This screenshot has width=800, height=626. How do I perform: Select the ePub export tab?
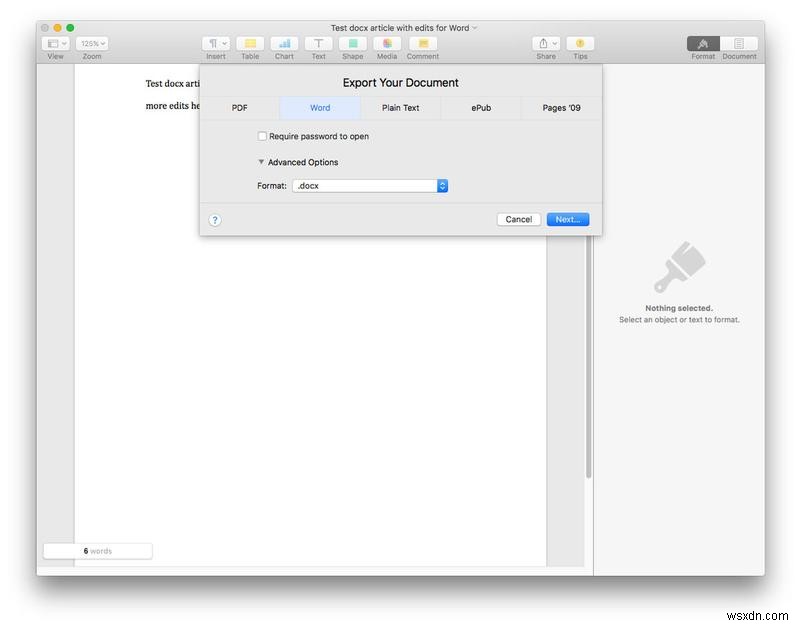pyautogui.click(x=480, y=107)
